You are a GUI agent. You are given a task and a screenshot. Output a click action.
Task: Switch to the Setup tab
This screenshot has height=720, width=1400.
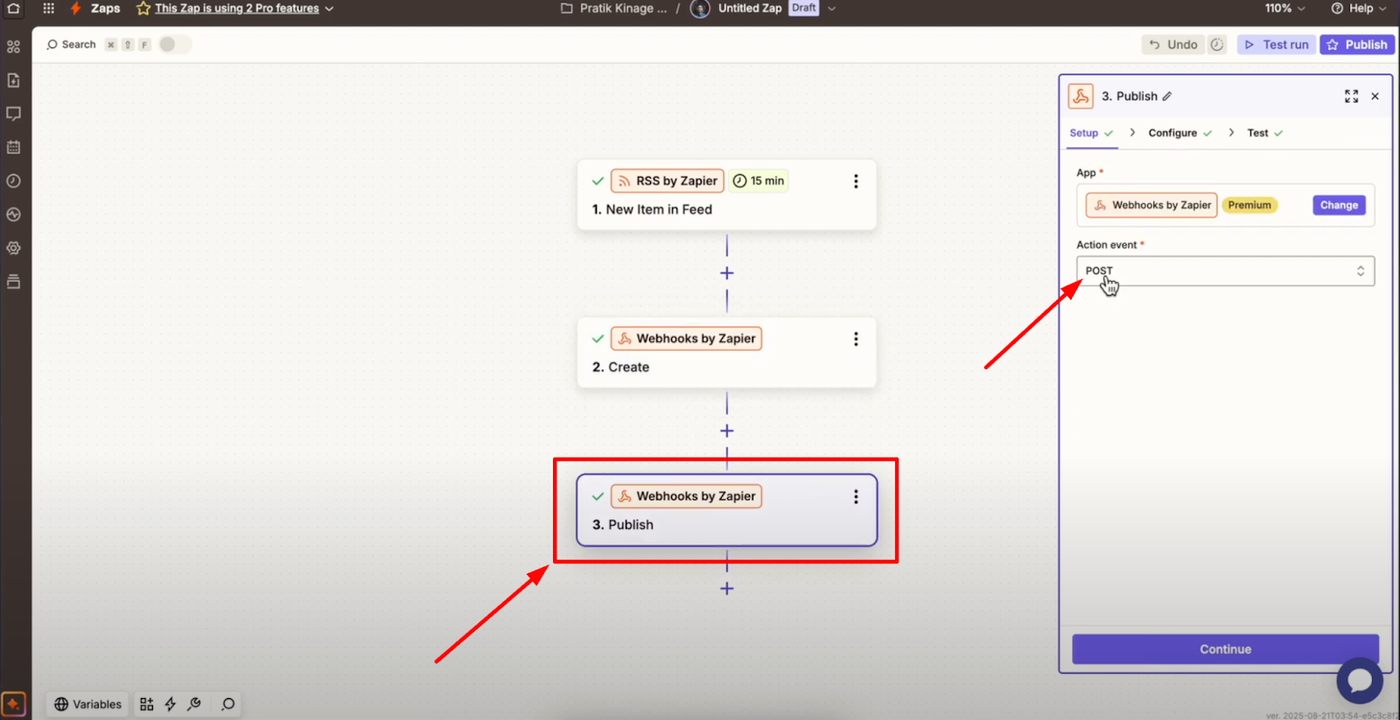tap(1092, 133)
